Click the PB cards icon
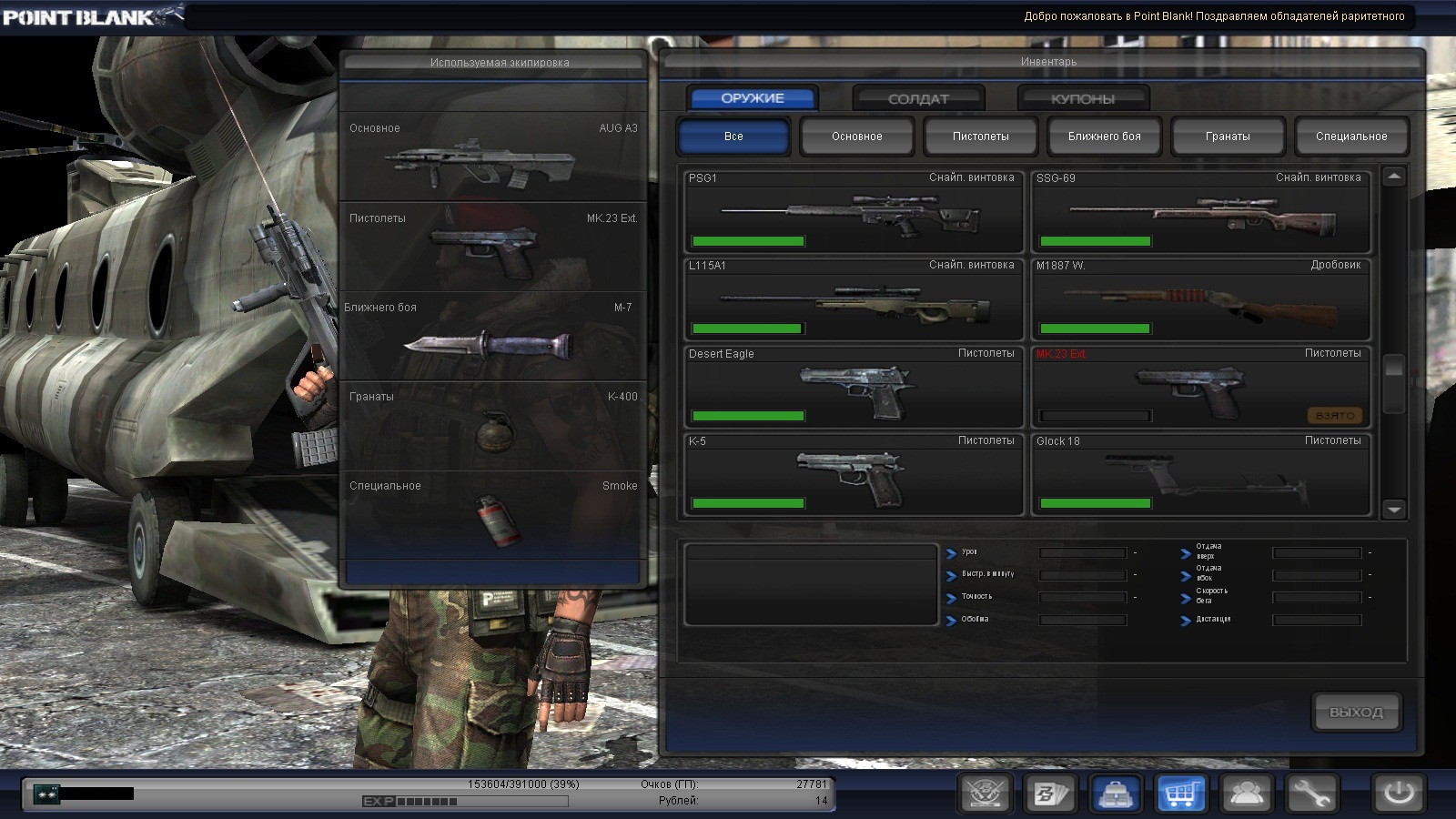Viewport: 1456px width, 819px height. pos(1050,794)
